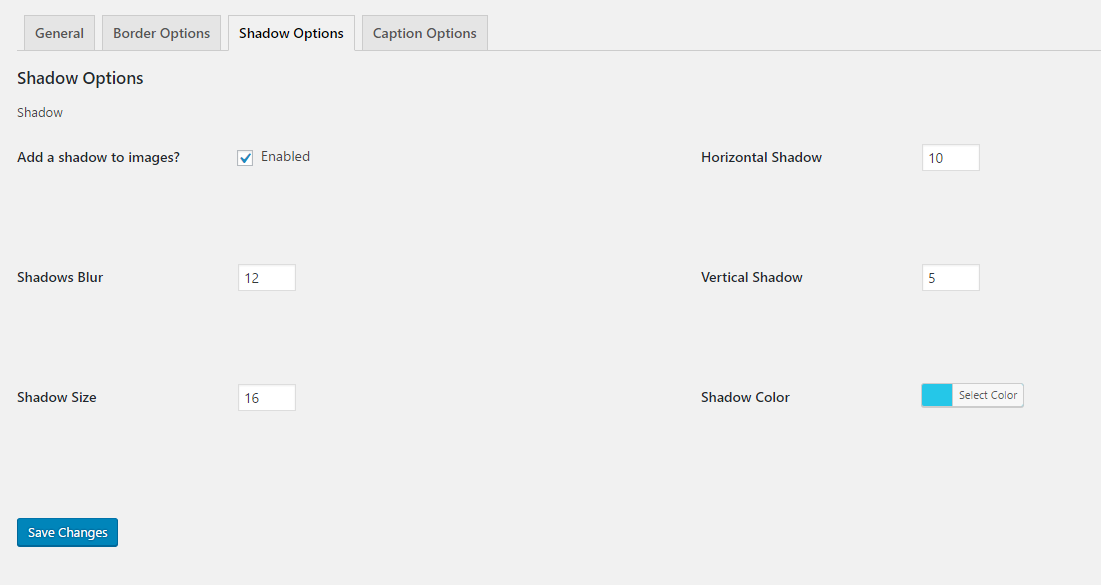Click into the Shadows Blur field
Viewport: 1101px width, 585px height.
266,278
